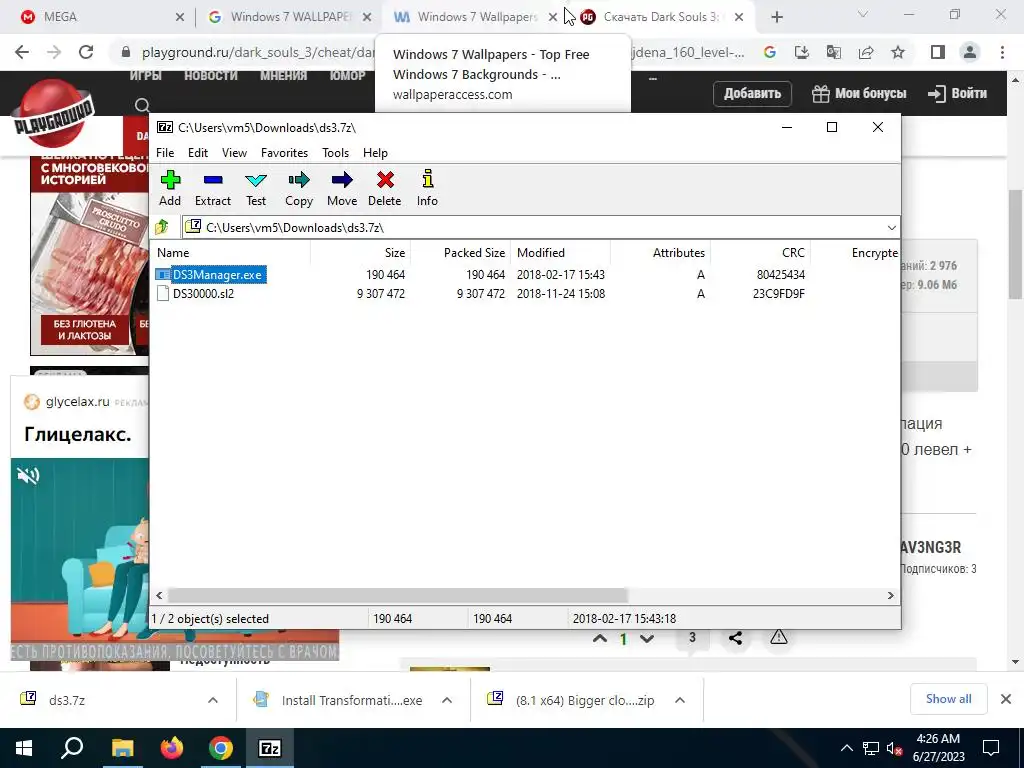Expand ds3.7z download options arrow
This screenshot has width=1024, height=768.
pyautogui.click(x=212, y=700)
